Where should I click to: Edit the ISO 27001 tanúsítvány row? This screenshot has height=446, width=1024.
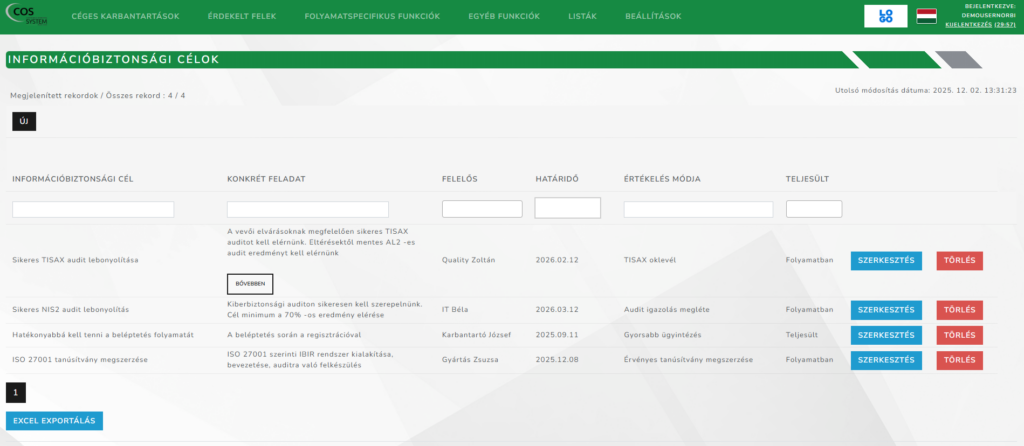pos(886,360)
